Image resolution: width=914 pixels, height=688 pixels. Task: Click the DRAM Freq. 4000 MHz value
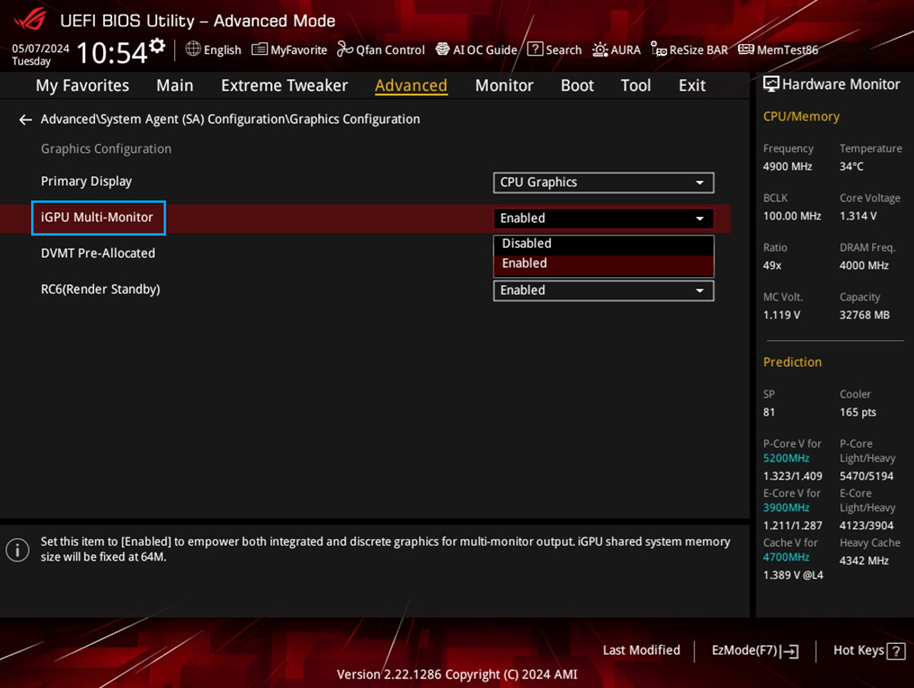(x=864, y=266)
